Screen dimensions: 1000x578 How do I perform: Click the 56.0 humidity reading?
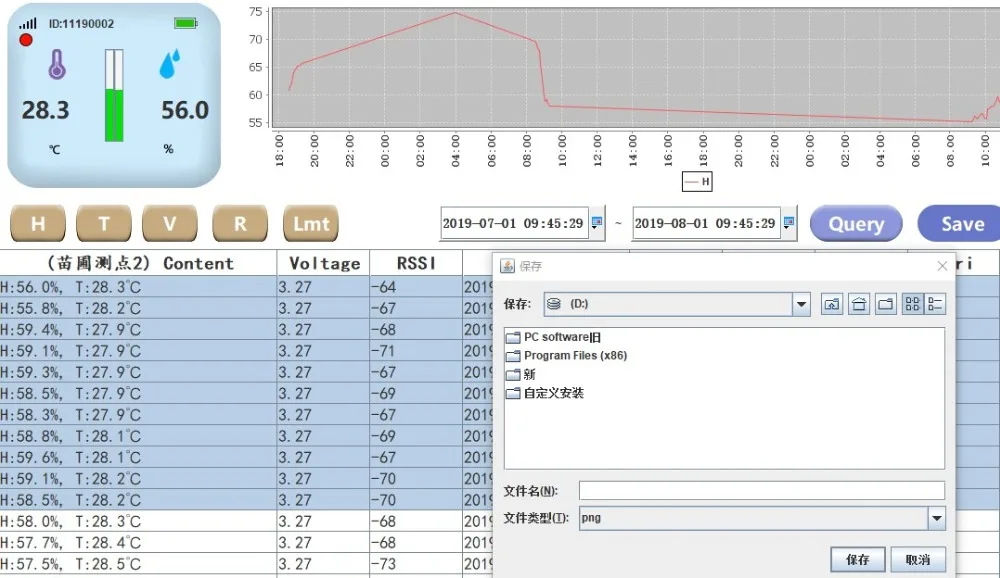tap(184, 110)
